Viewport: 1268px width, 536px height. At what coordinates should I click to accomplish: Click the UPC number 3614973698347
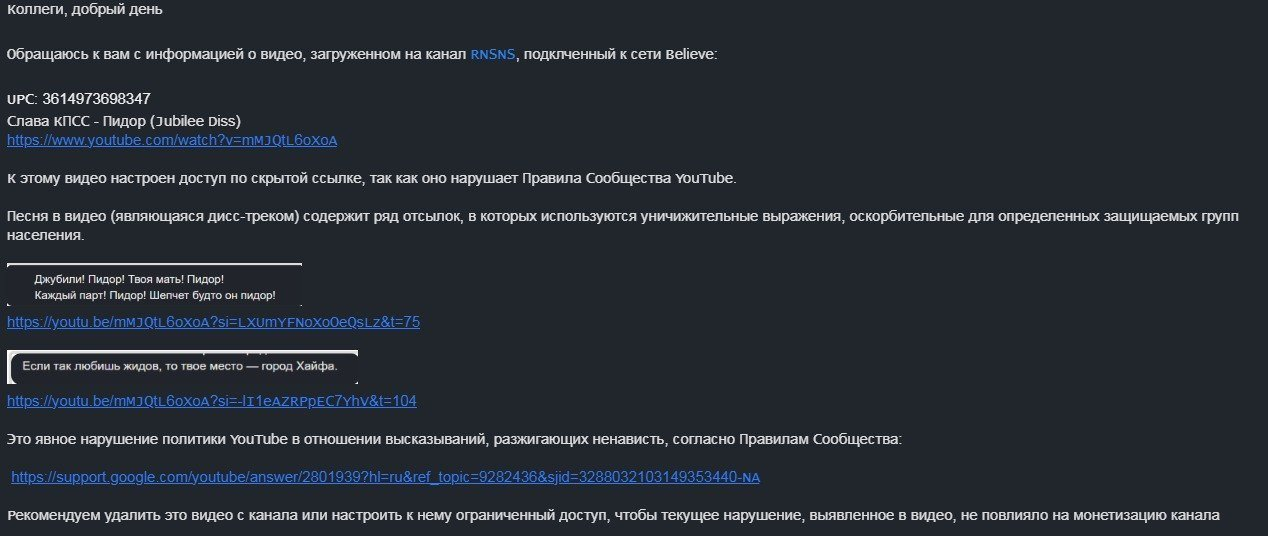tap(97, 98)
